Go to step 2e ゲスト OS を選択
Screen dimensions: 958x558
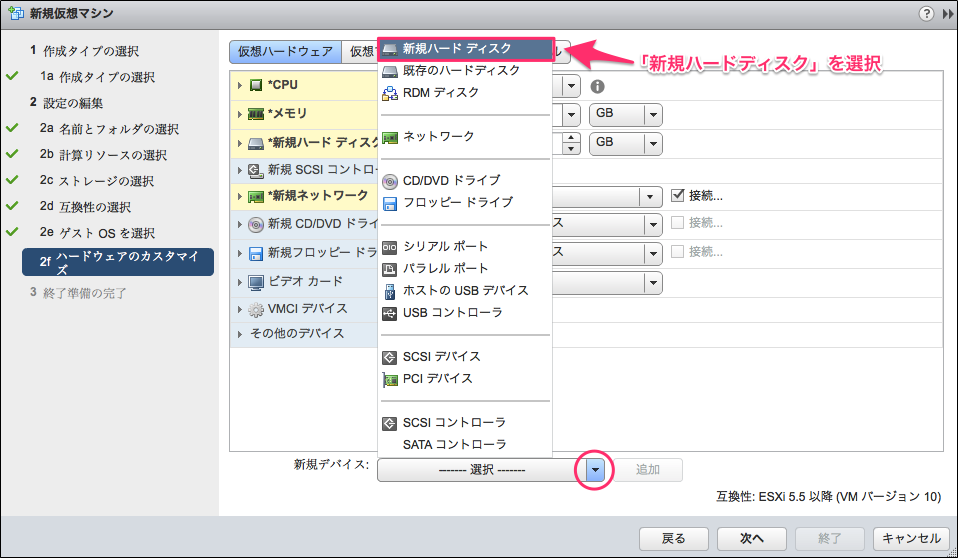click(x=97, y=233)
